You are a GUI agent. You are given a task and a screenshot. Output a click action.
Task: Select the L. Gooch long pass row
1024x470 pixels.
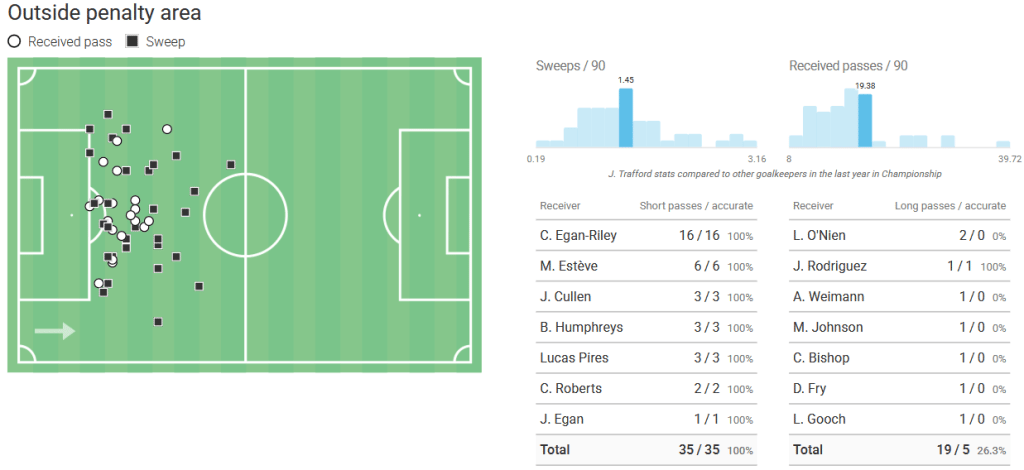tap(899, 419)
